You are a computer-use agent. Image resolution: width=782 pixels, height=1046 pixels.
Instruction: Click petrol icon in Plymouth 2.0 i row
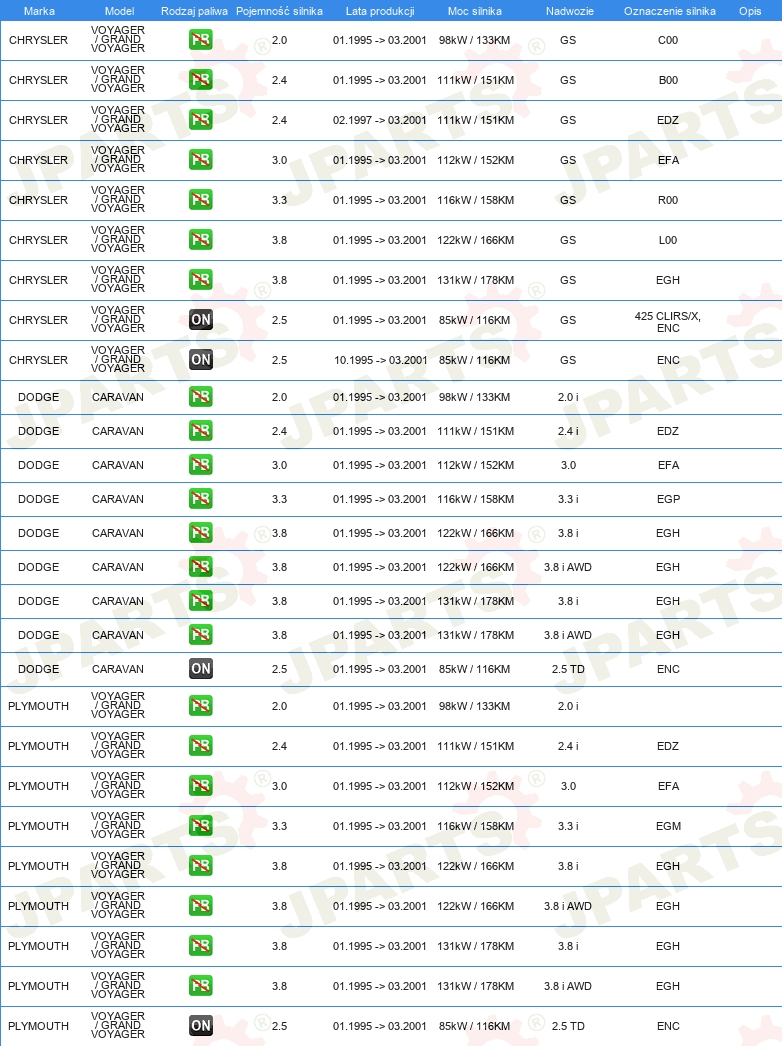click(201, 706)
